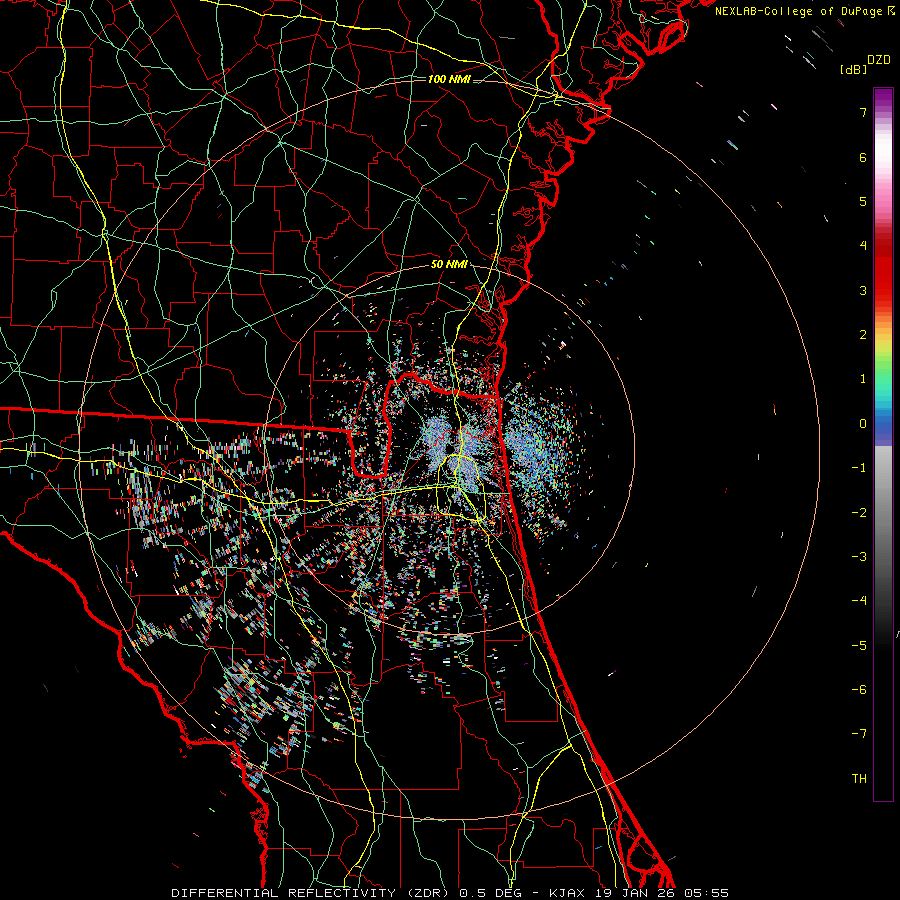900x900 pixels.
Task: Click the -6 value on the ZDR scale
Action: pyautogui.click(x=859, y=690)
